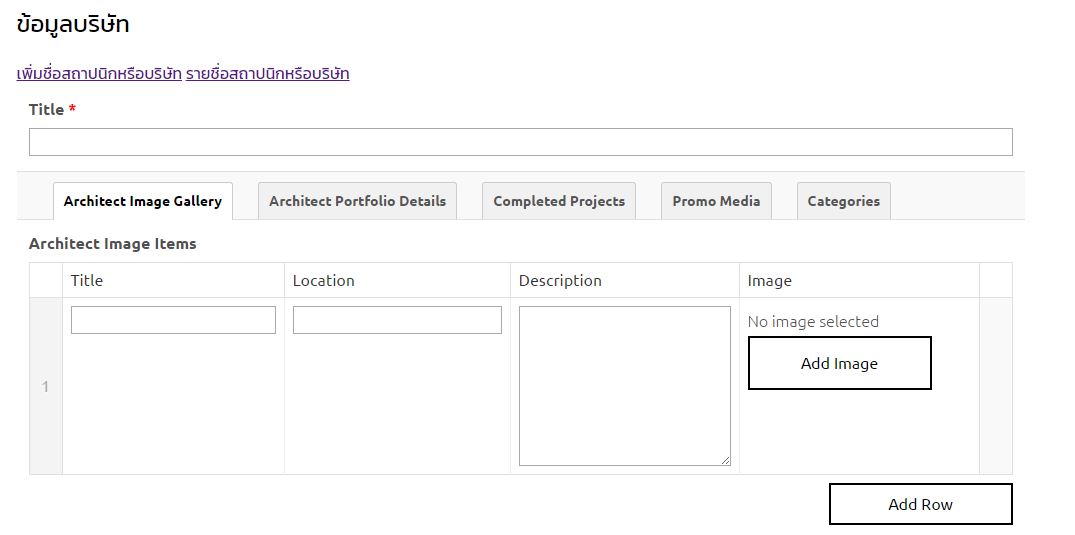Screen dimensions: 1075x535
Task: Click the Description column header
Action: 560,281
